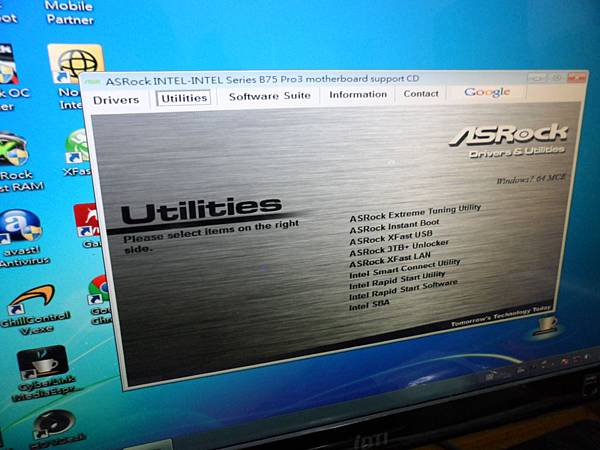Install ASRock Extreme Tuning Utility
Image resolution: width=600 pixels, height=450 pixels.
(415, 213)
